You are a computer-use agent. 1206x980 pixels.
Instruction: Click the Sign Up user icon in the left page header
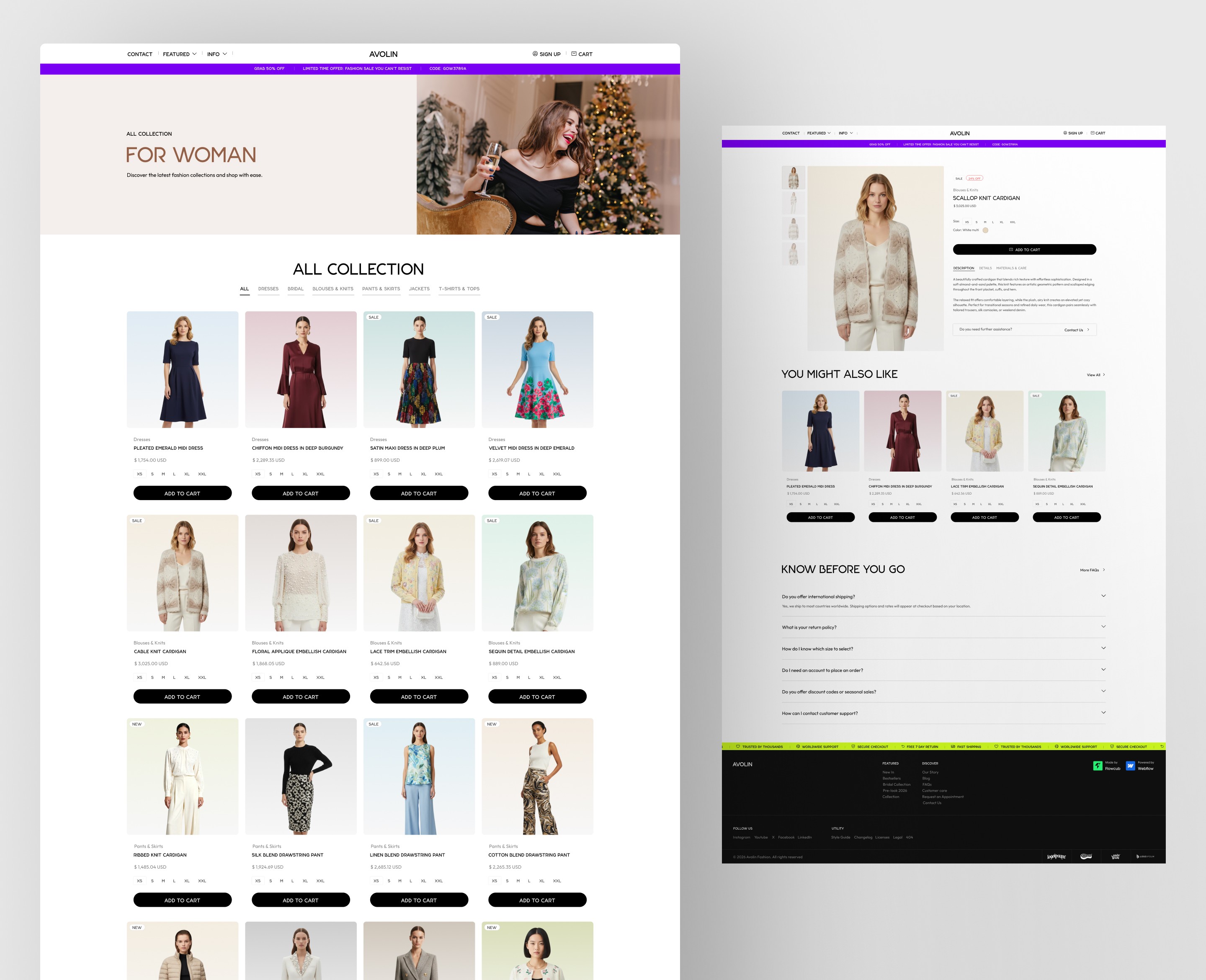pos(535,54)
